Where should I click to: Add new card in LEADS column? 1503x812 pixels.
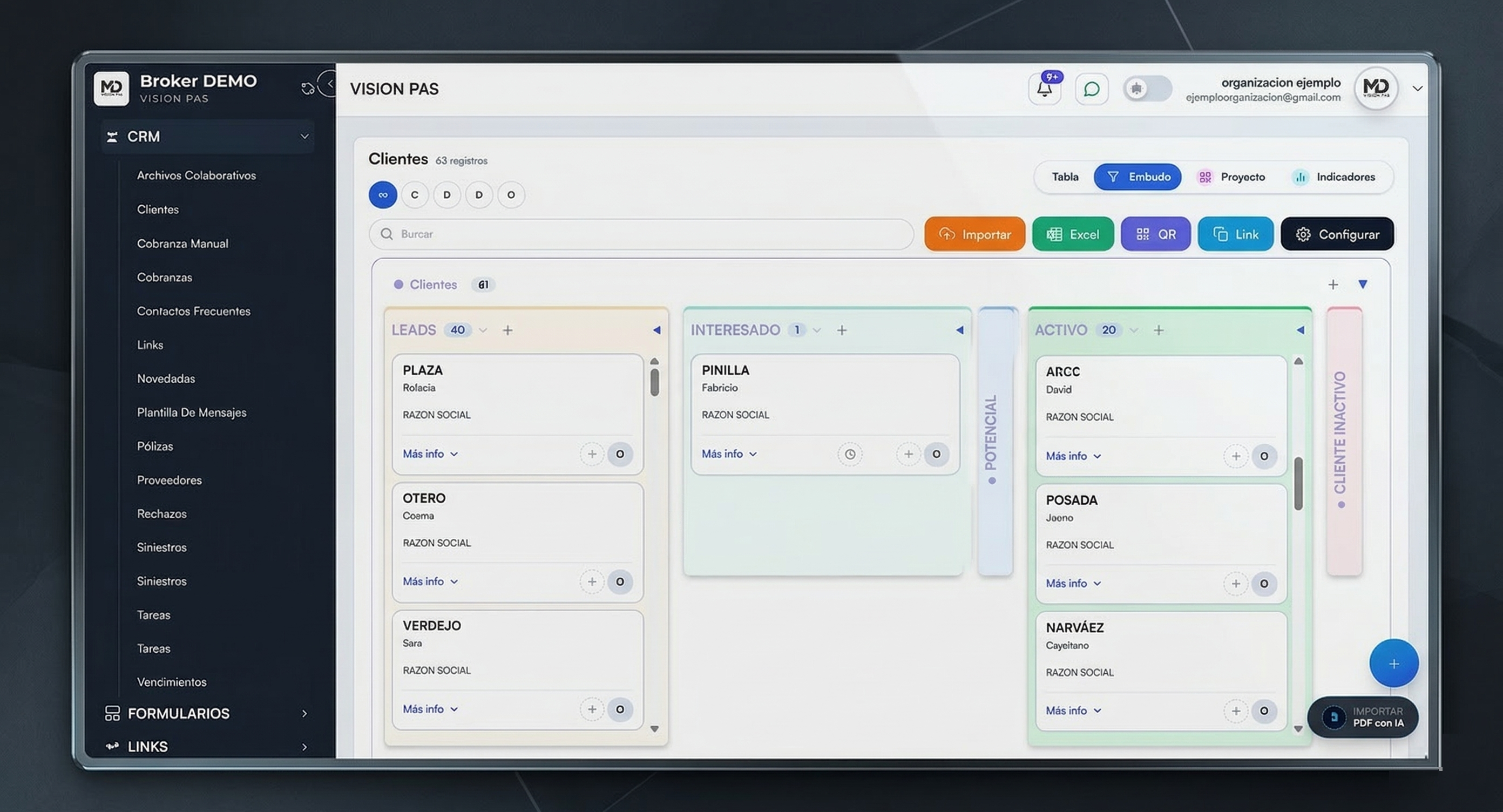(x=507, y=330)
